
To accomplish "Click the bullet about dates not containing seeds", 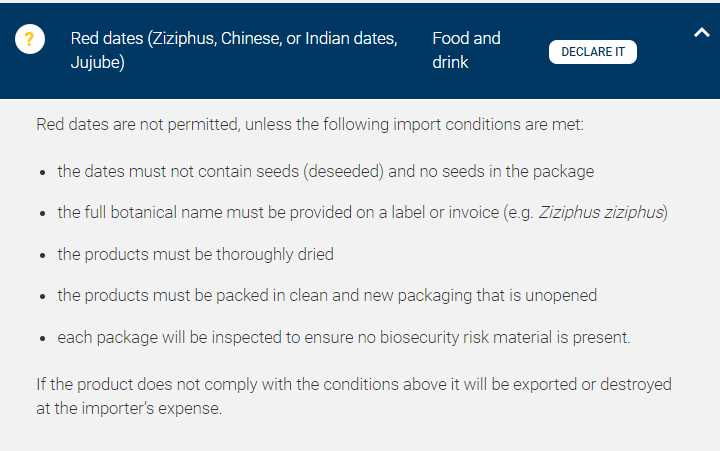I will (x=326, y=171).
